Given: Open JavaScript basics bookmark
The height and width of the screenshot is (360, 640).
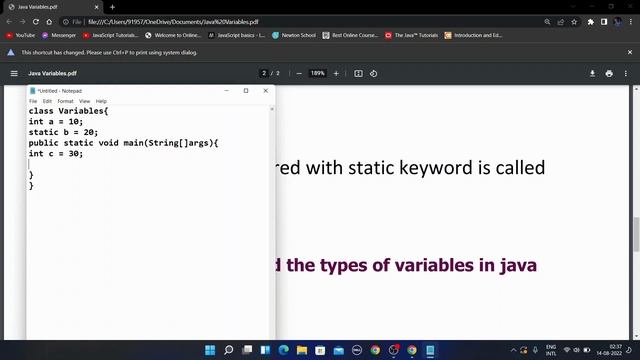Looking at the screenshot, I should click(x=236, y=36).
